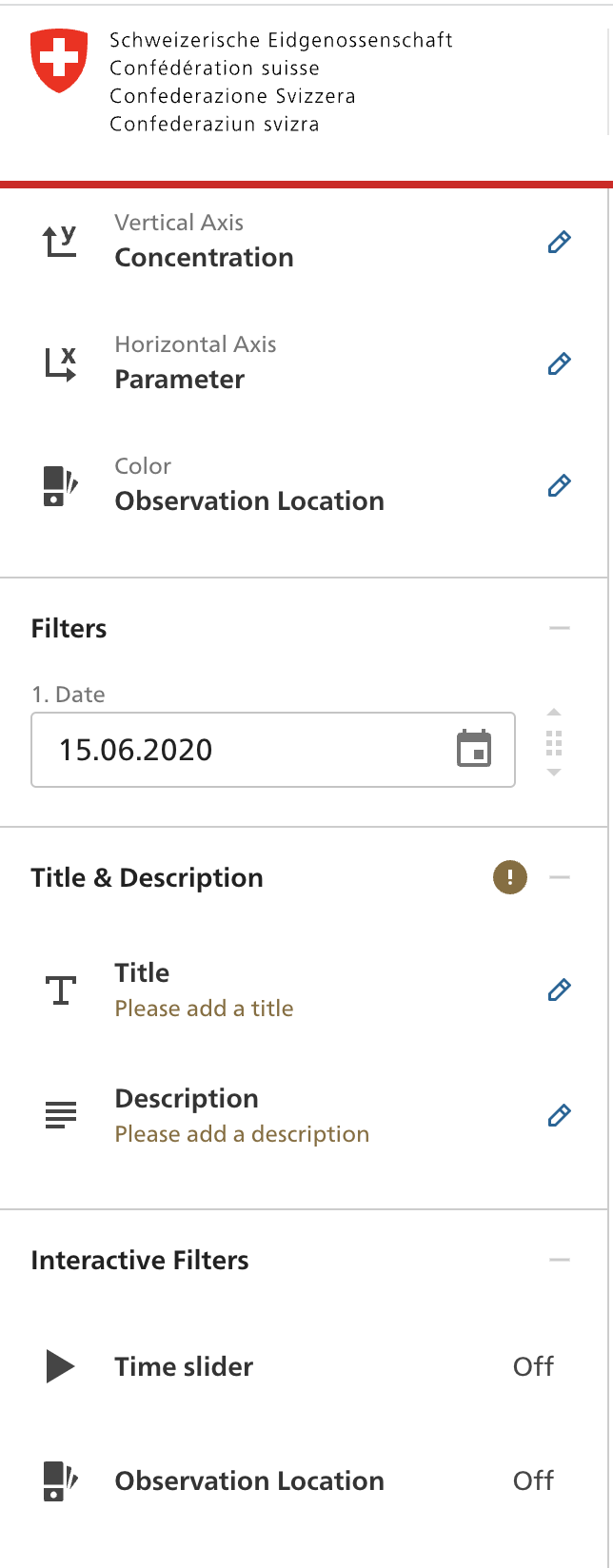Viewport: 613px width, 1568px height.
Task: Click the 15.06.2020 date input field
Action: pyautogui.click(x=238, y=750)
